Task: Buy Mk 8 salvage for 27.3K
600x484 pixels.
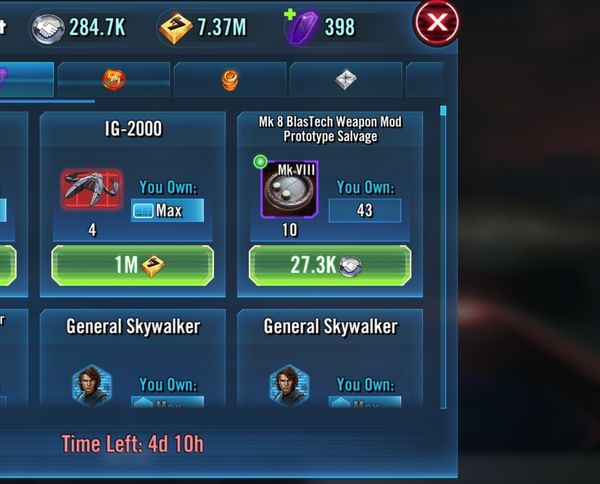Action: pyautogui.click(x=330, y=265)
